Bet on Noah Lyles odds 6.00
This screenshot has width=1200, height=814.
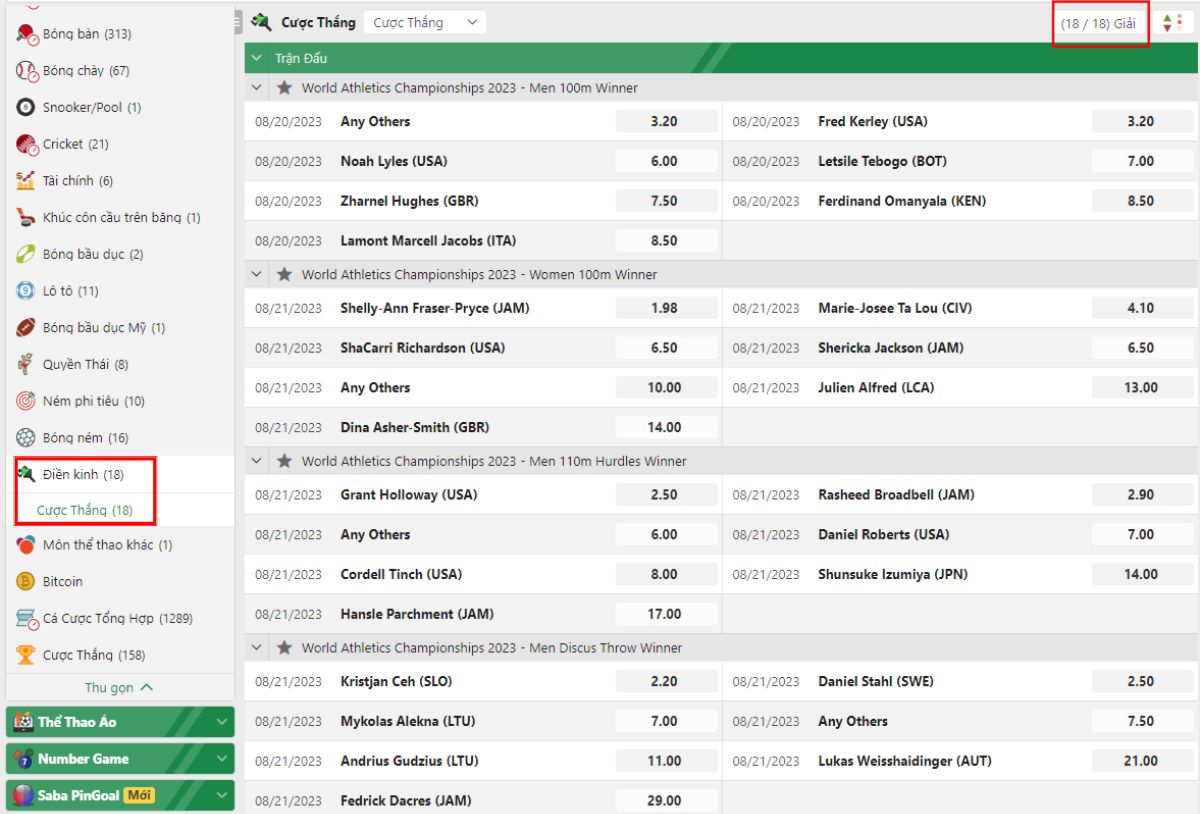(x=664, y=161)
